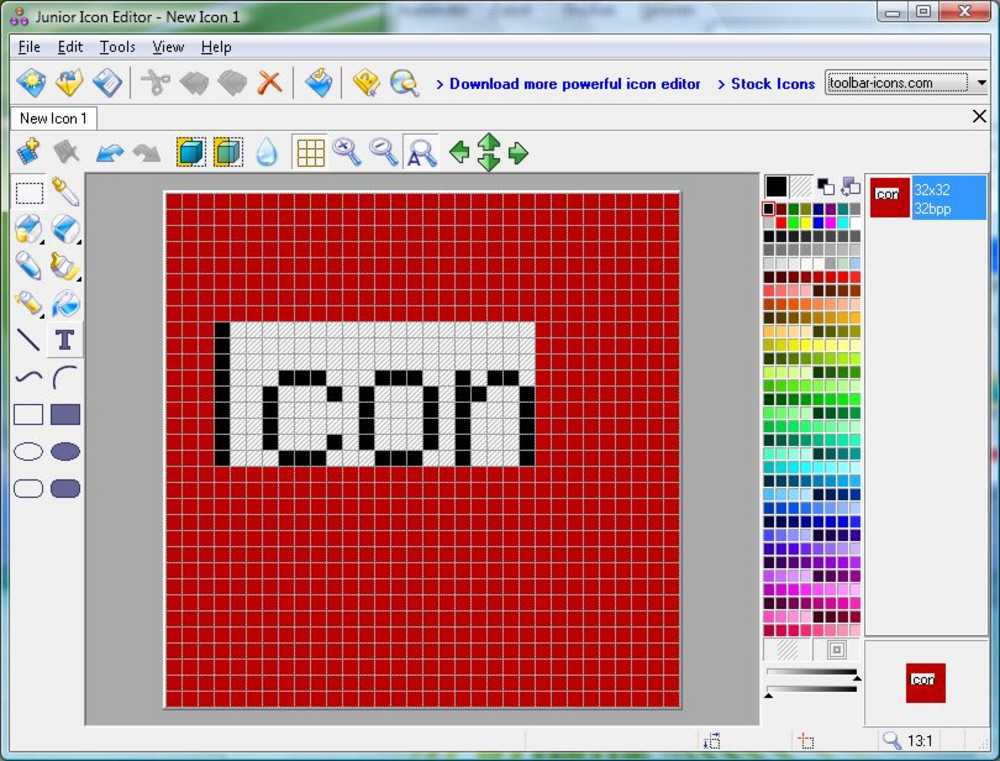Select the Pencil drawing tool
The width and height of the screenshot is (1000, 761).
click(28, 266)
